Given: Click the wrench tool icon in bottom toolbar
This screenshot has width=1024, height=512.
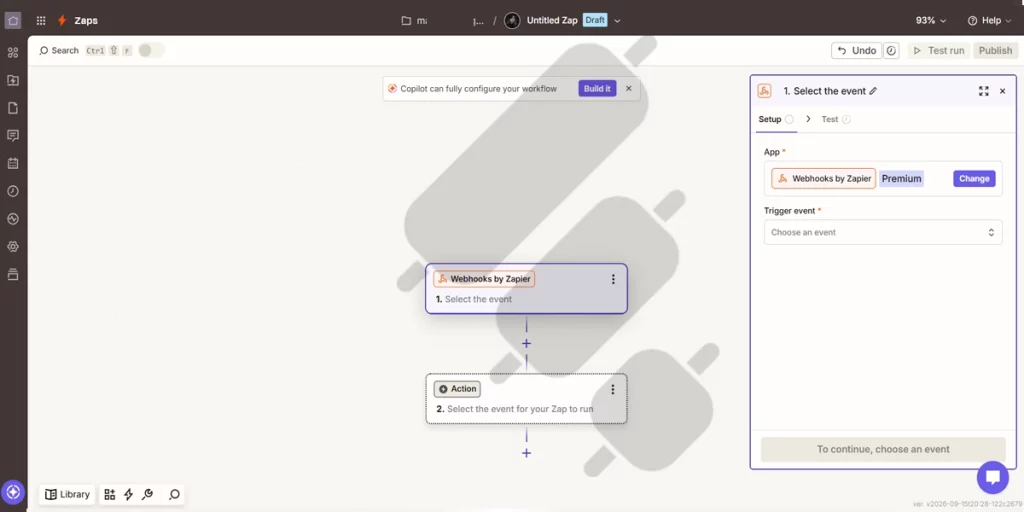Looking at the screenshot, I should tap(148, 494).
